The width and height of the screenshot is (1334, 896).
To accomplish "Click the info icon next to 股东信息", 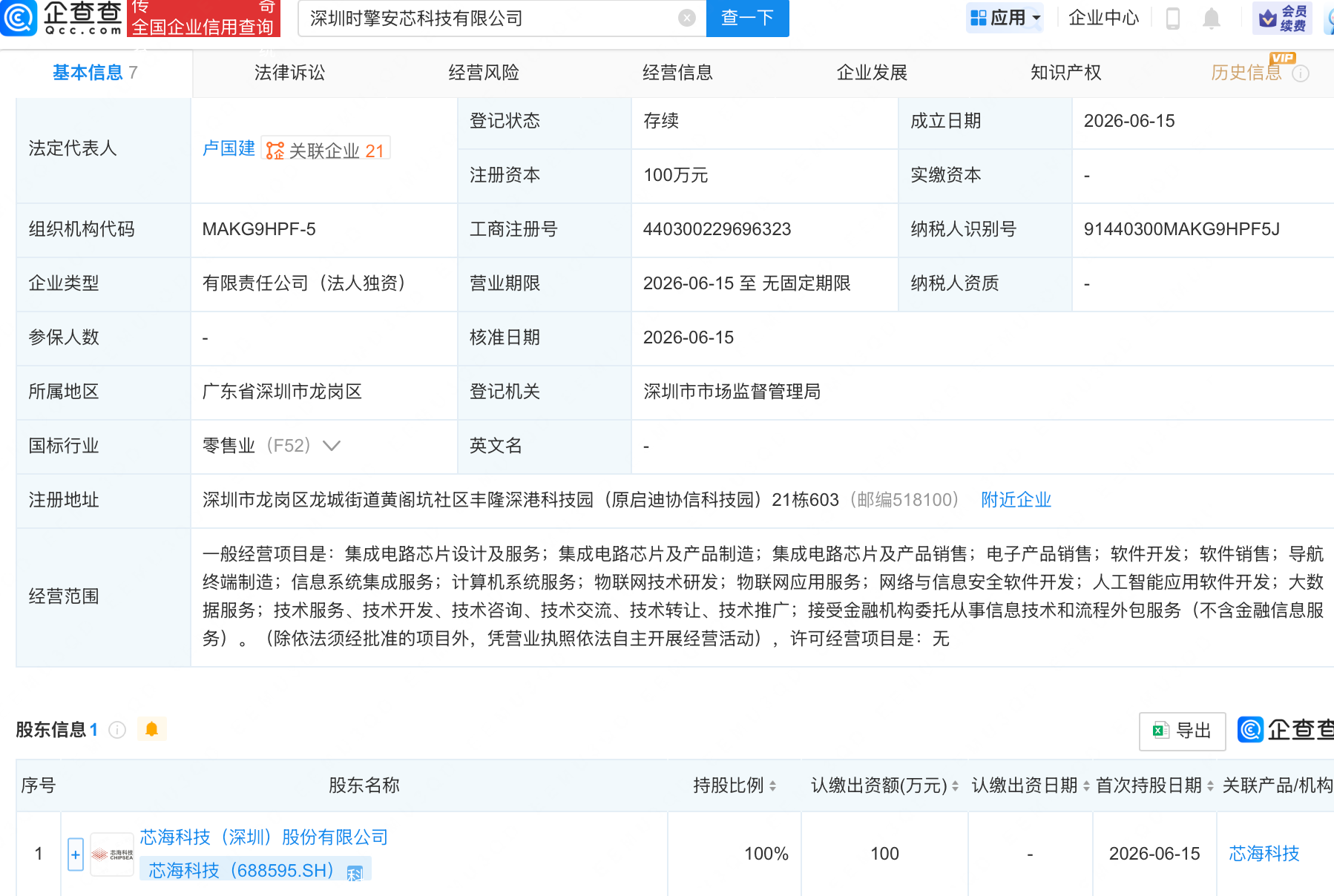I will point(117,730).
